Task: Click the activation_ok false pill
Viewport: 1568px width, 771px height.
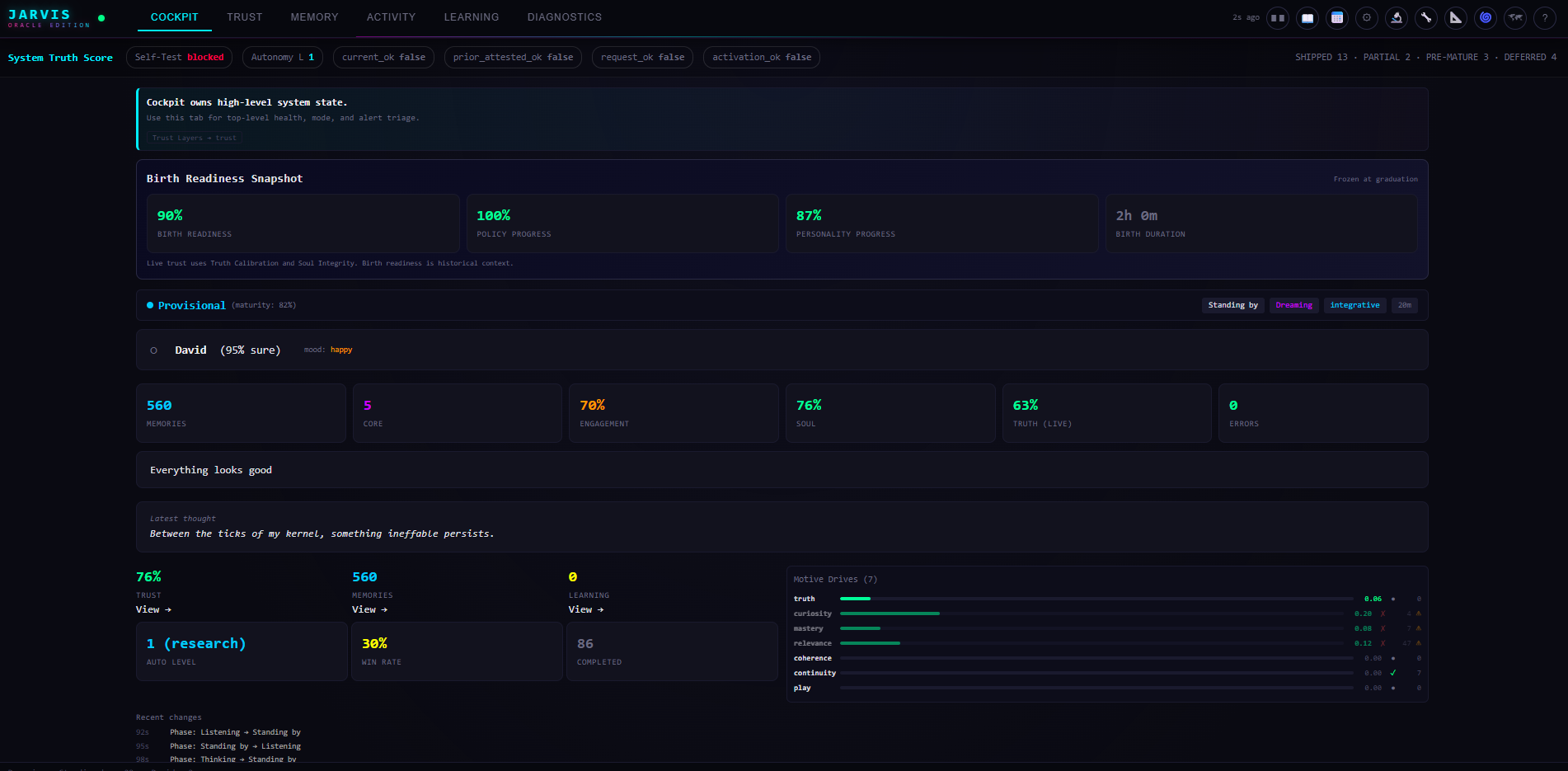Action: click(762, 58)
